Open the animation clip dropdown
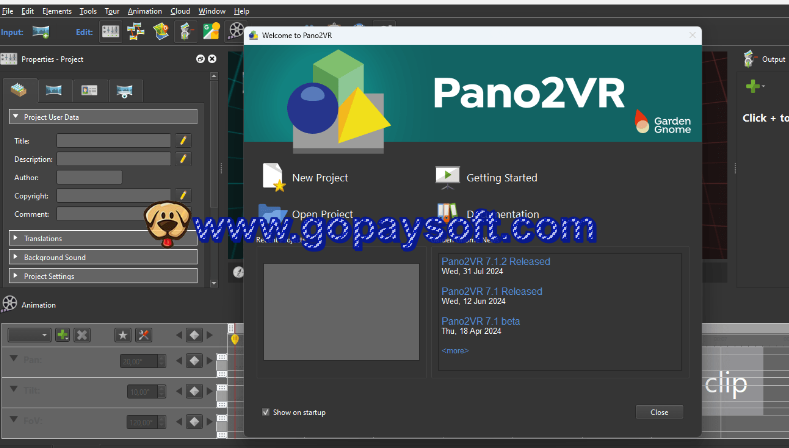The image size is (789, 448). [x=29, y=335]
